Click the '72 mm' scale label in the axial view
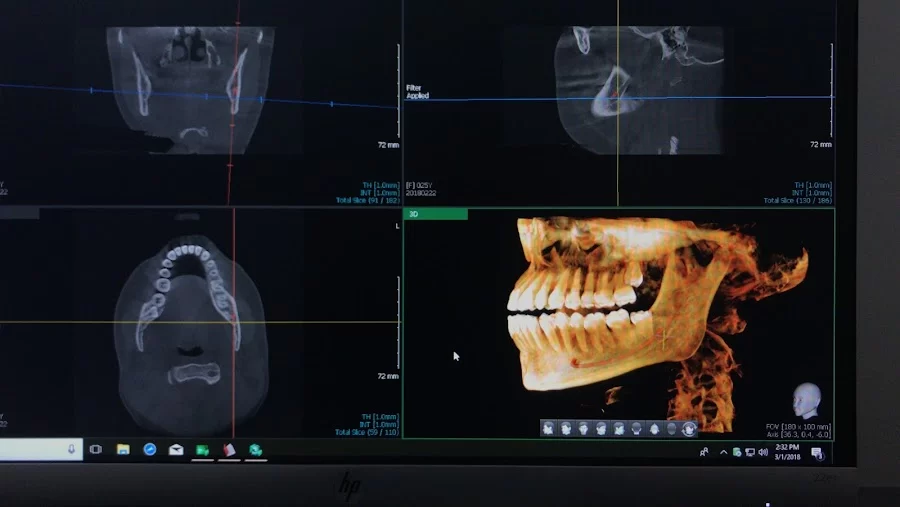This screenshot has width=900, height=507. pos(388,376)
